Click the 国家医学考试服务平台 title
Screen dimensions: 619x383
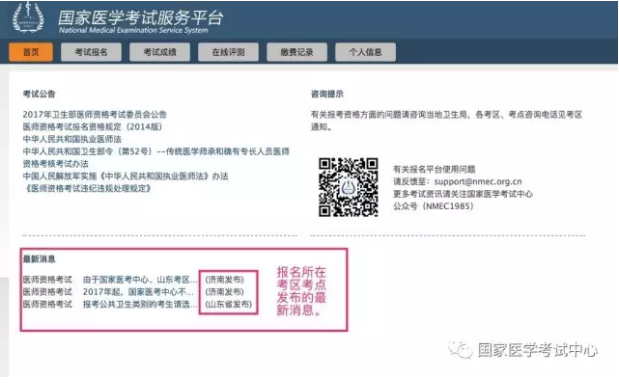[141, 17]
